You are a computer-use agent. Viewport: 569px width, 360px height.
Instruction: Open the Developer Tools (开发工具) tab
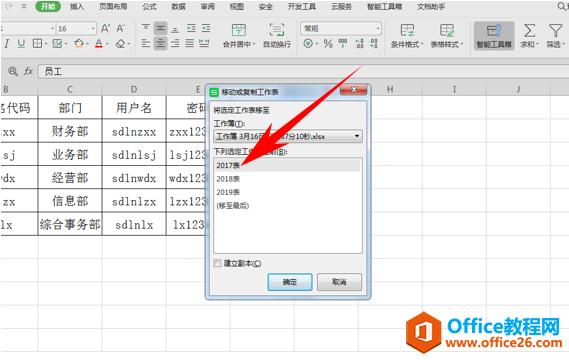click(302, 7)
